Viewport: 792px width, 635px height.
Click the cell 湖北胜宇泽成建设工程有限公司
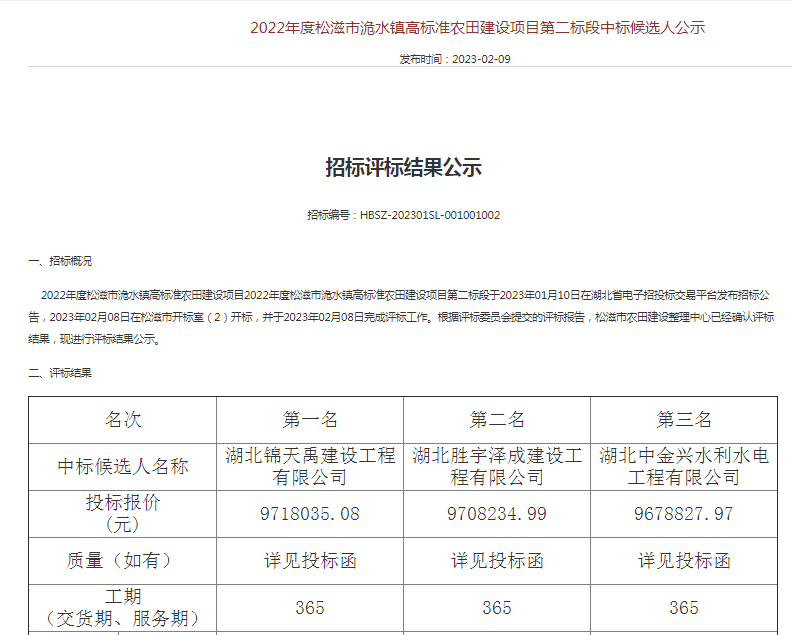pyautogui.click(x=497, y=467)
